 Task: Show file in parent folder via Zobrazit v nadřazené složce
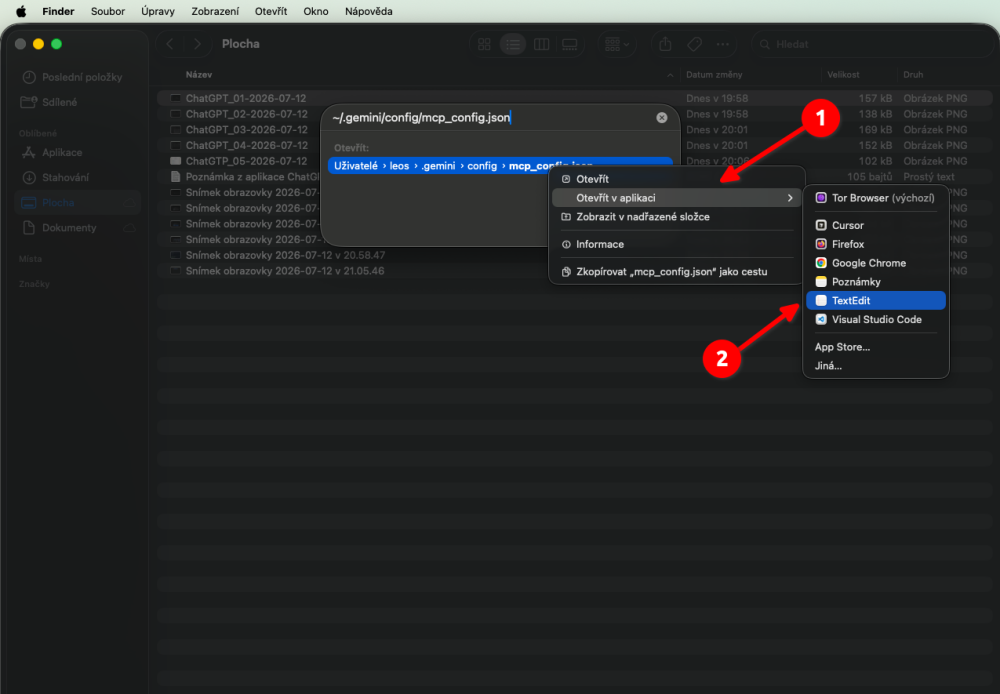tap(676, 217)
